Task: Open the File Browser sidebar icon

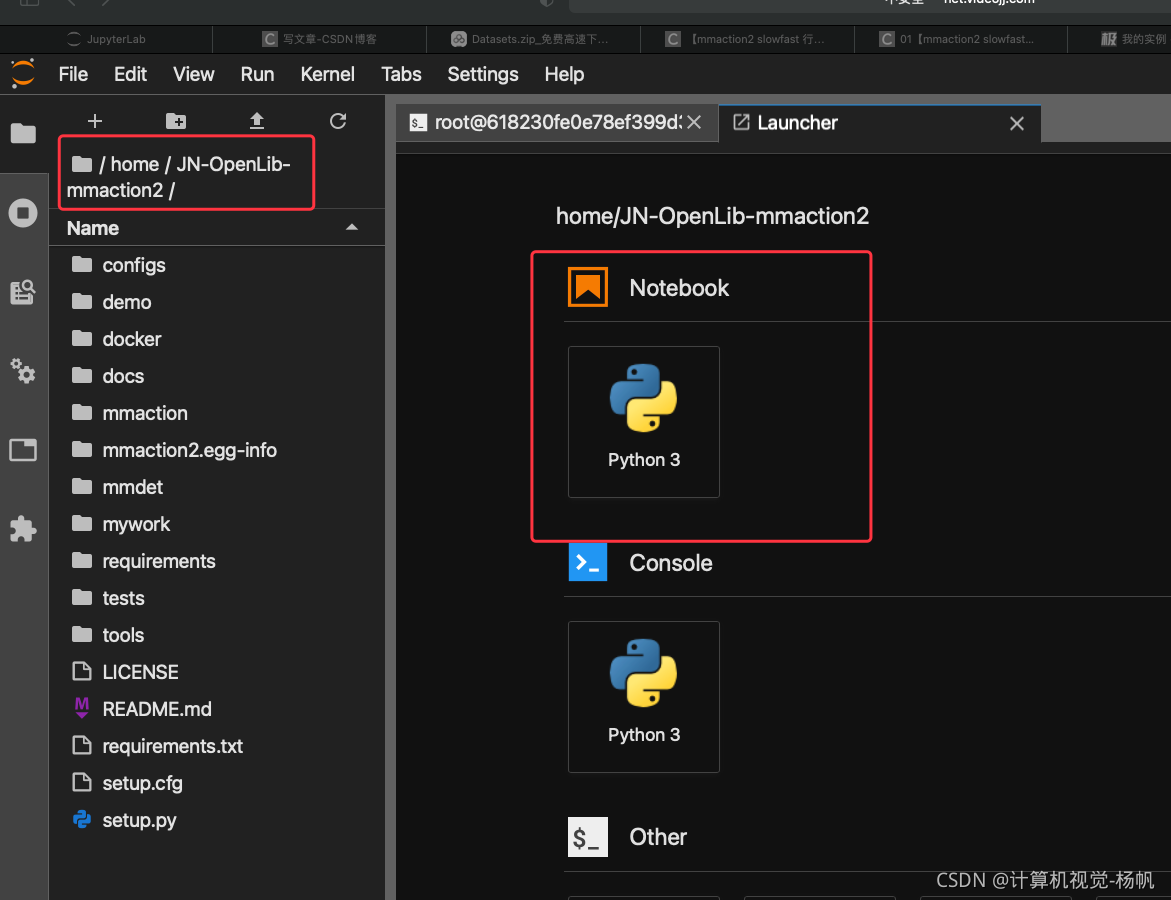Action: pos(23,133)
